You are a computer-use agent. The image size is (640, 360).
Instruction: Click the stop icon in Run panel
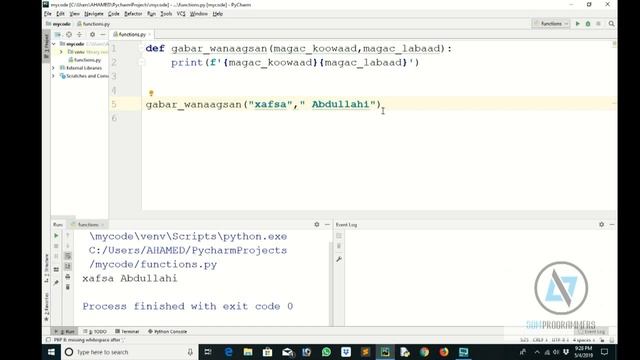pyautogui.click(x=56, y=246)
